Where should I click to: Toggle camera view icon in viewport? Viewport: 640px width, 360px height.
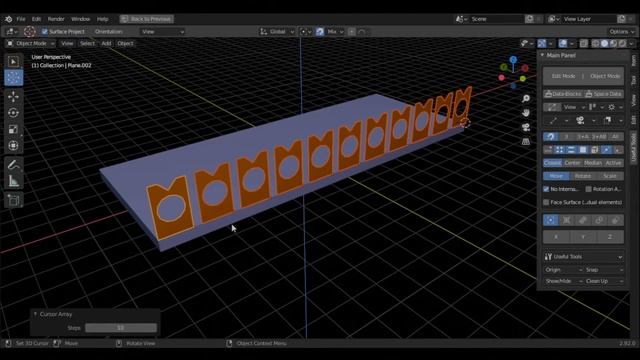[x=526, y=127]
